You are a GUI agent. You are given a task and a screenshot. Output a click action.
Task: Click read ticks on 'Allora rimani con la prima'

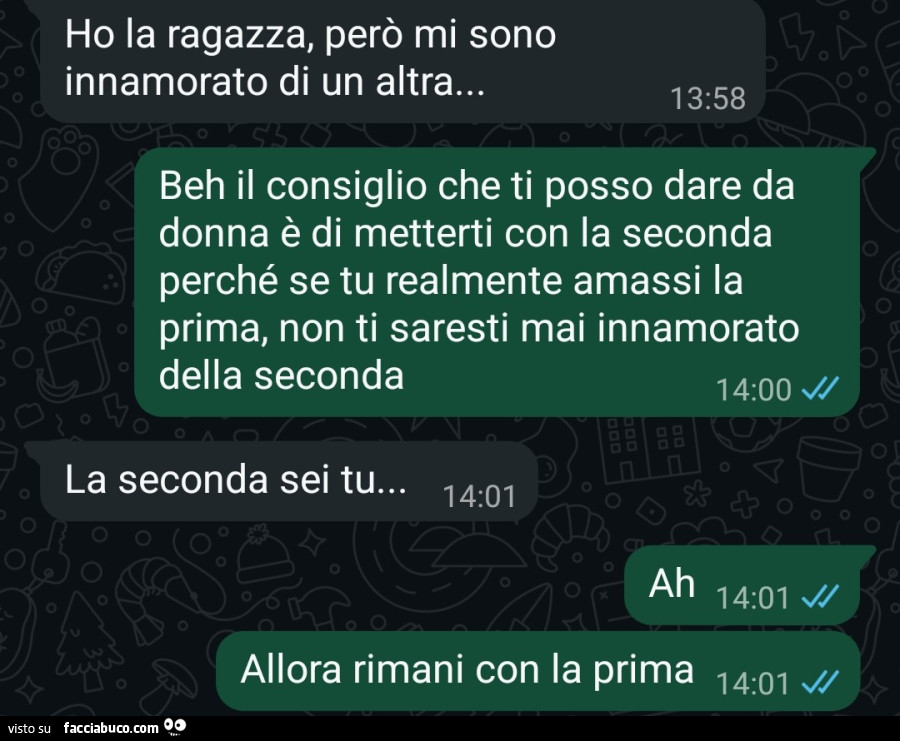(820, 682)
